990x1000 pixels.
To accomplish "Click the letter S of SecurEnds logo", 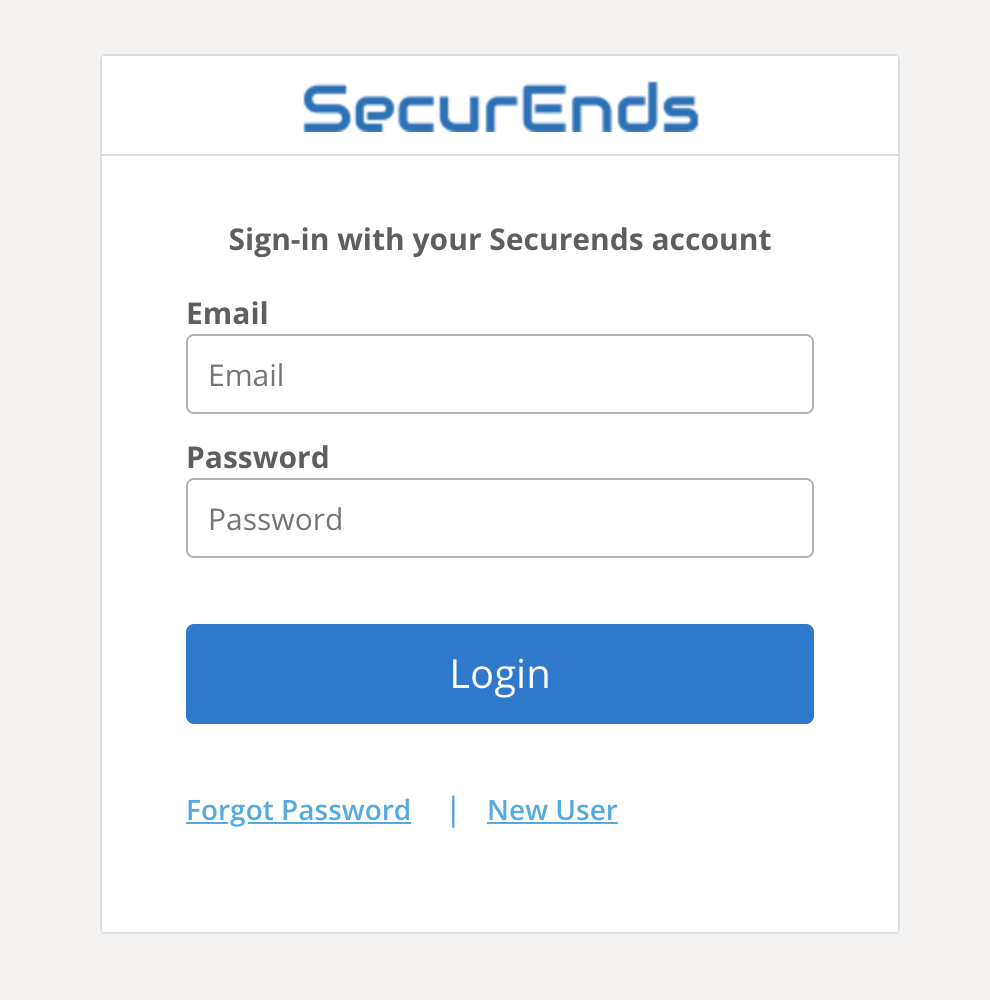I will pos(325,110).
